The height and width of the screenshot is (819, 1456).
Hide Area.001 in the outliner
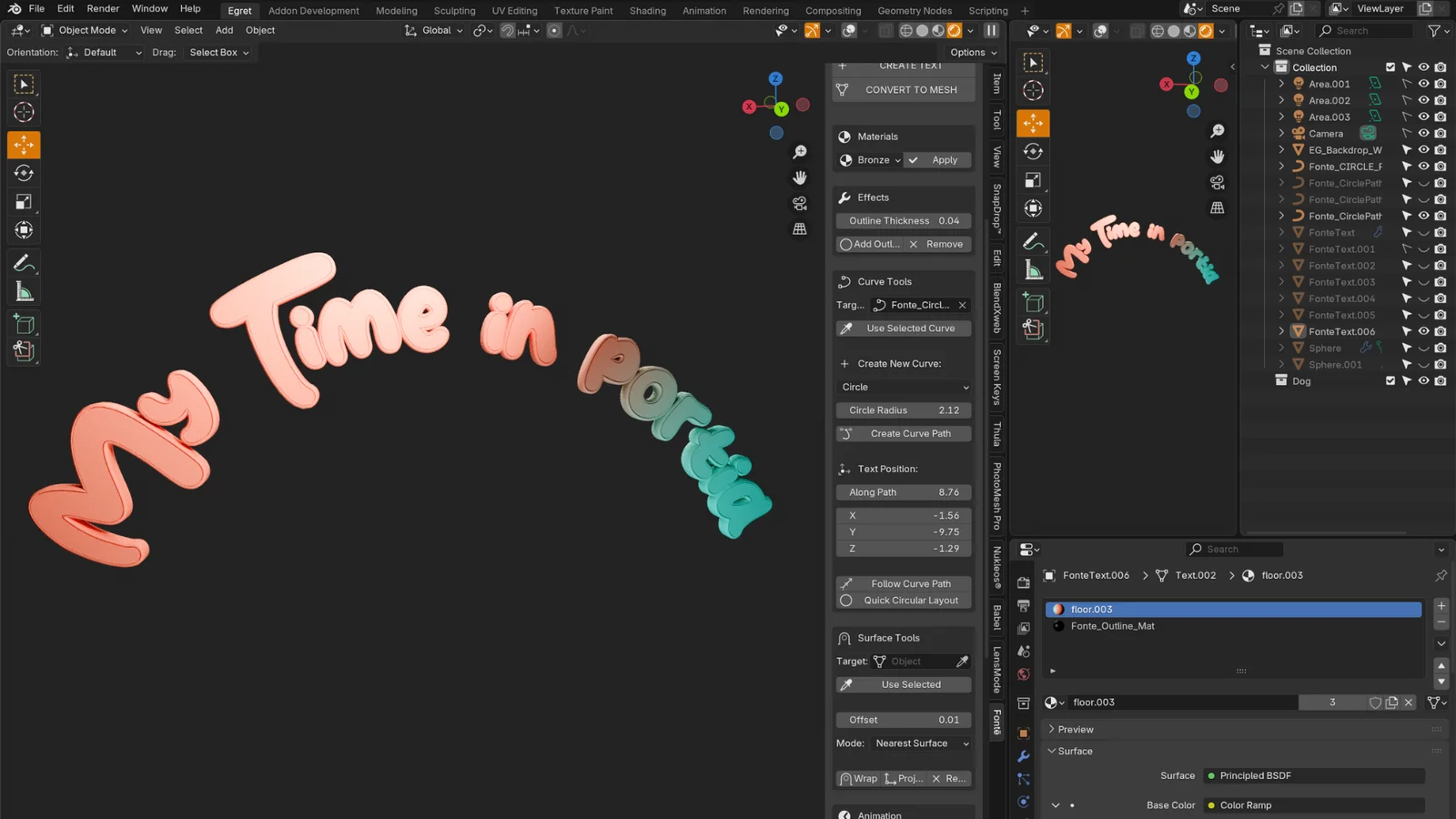[1424, 84]
